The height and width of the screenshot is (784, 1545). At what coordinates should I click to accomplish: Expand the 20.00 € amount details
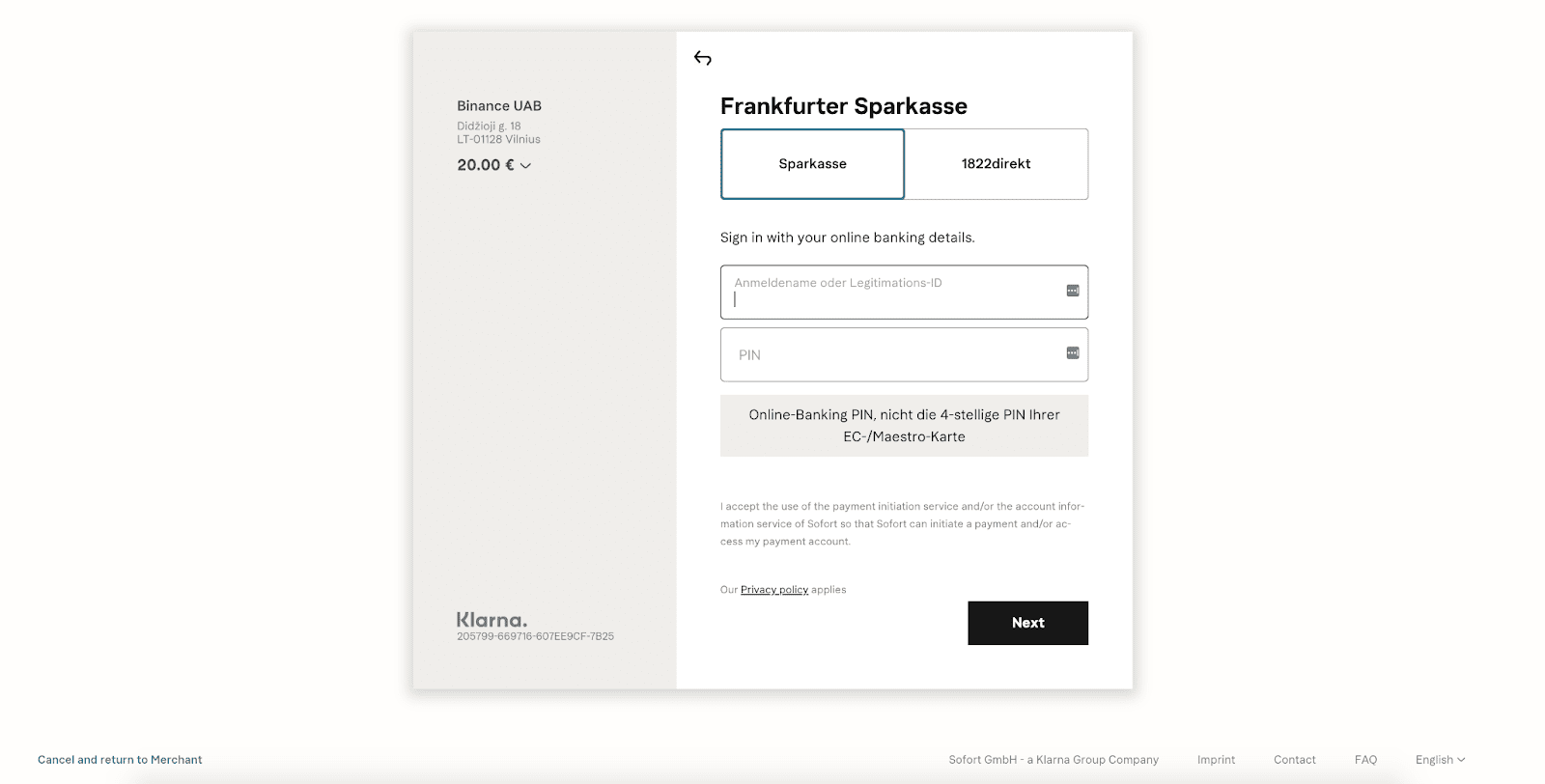click(494, 165)
